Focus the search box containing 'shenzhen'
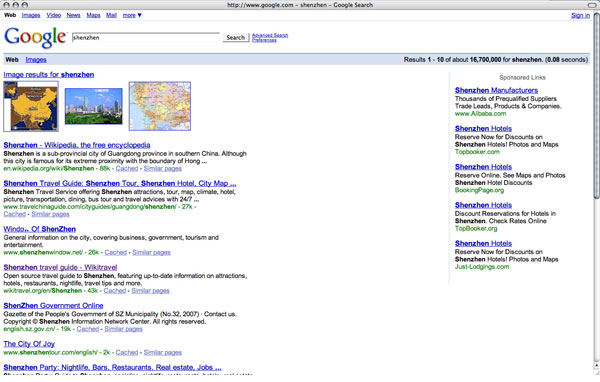Viewport: 600px width, 382px height. click(146, 38)
